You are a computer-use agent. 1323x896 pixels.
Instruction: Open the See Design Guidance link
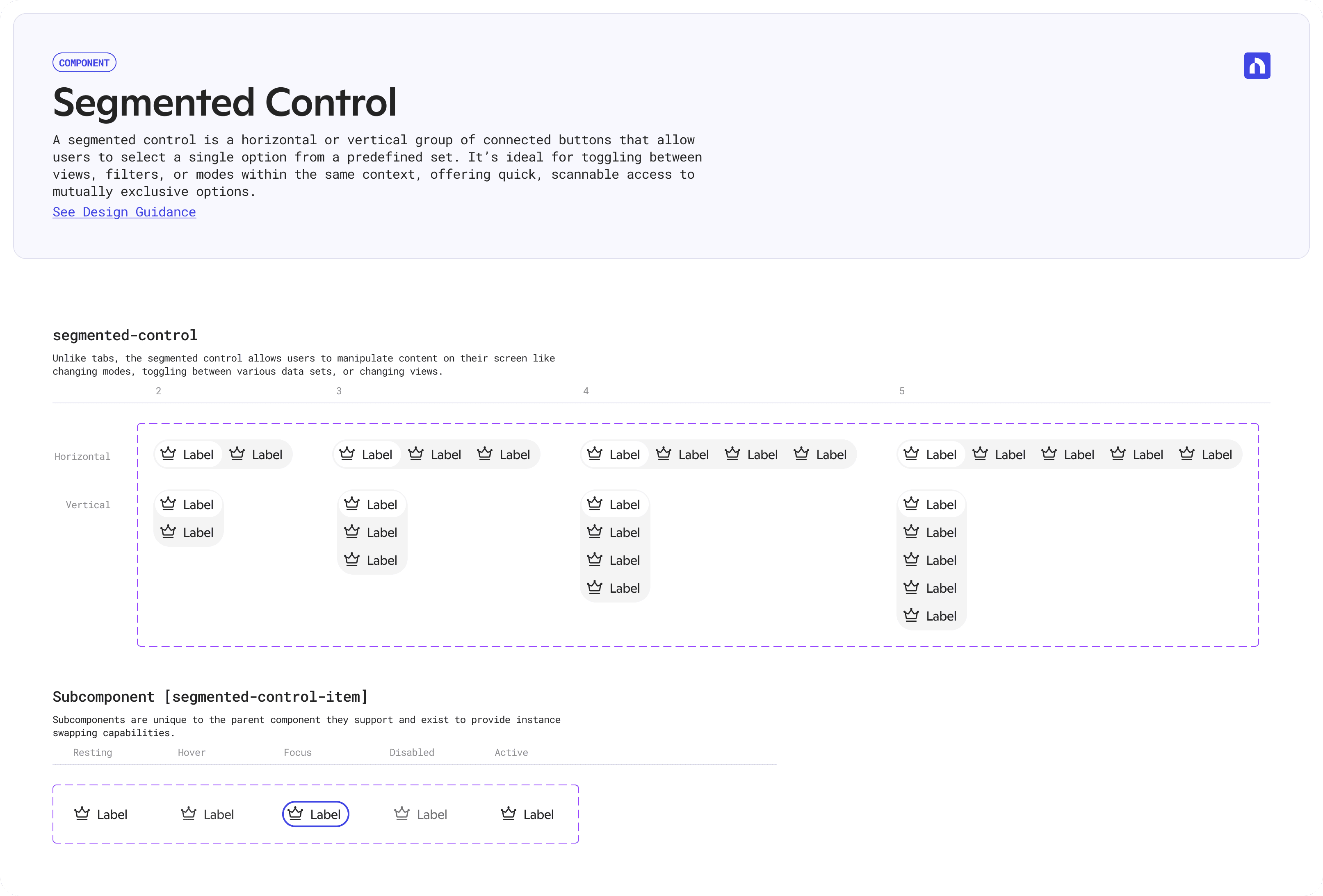tap(124, 212)
